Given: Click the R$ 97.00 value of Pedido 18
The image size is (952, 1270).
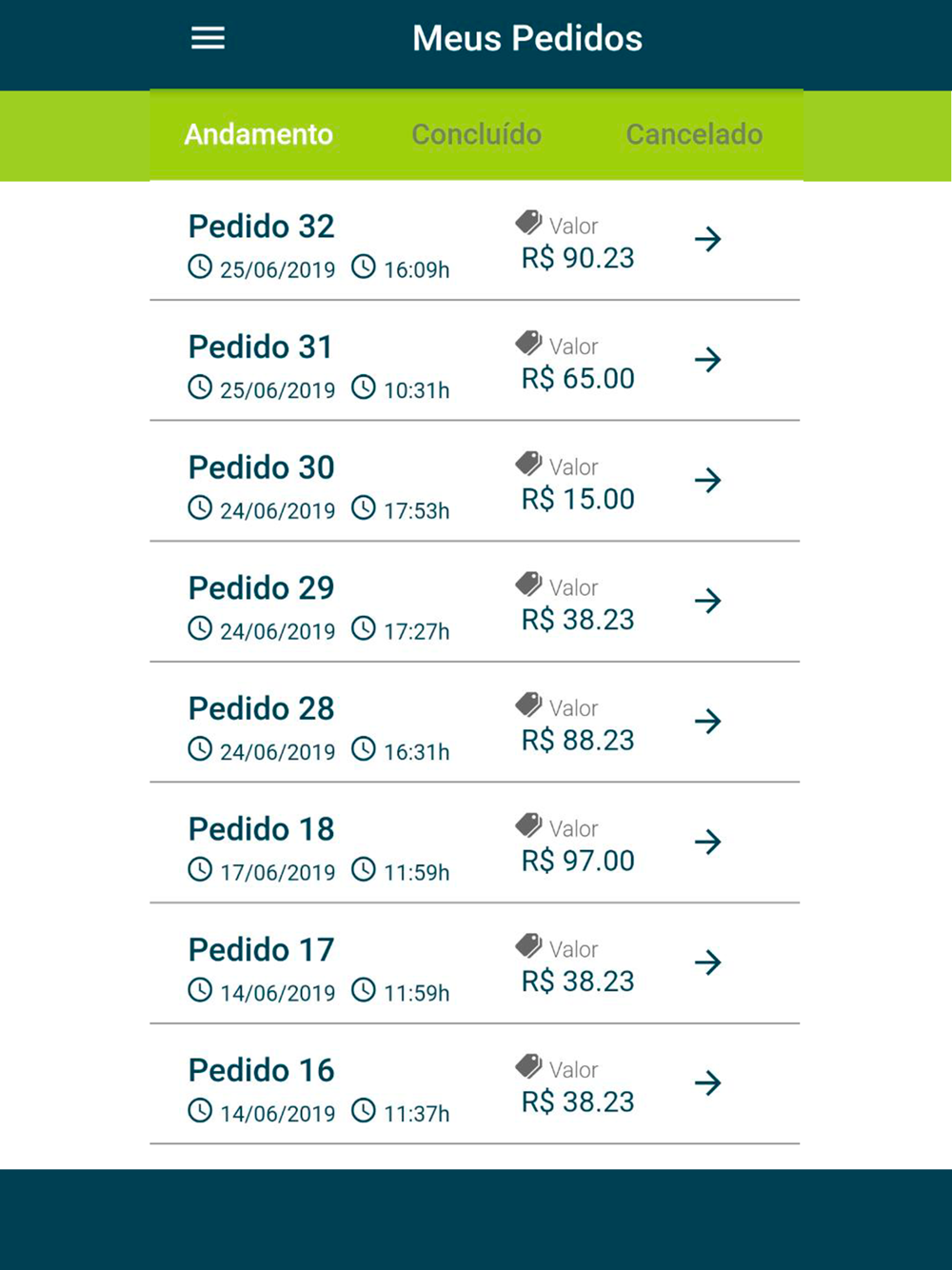Looking at the screenshot, I should [x=578, y=861].
